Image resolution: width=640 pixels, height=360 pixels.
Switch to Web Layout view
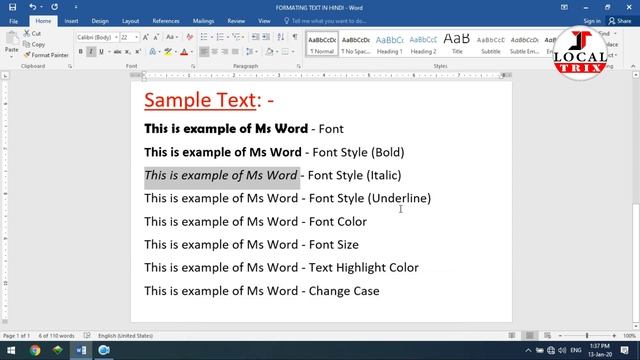(x=547, y=336)
